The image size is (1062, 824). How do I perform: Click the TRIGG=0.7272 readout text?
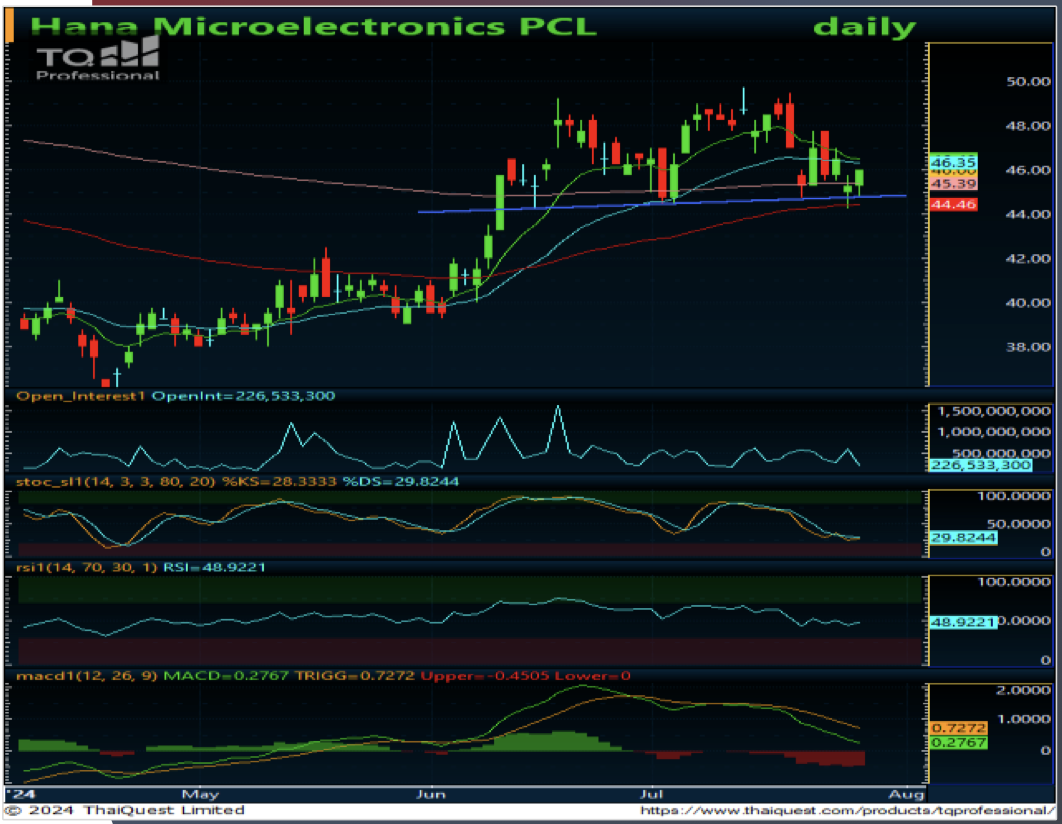point(355,676)
